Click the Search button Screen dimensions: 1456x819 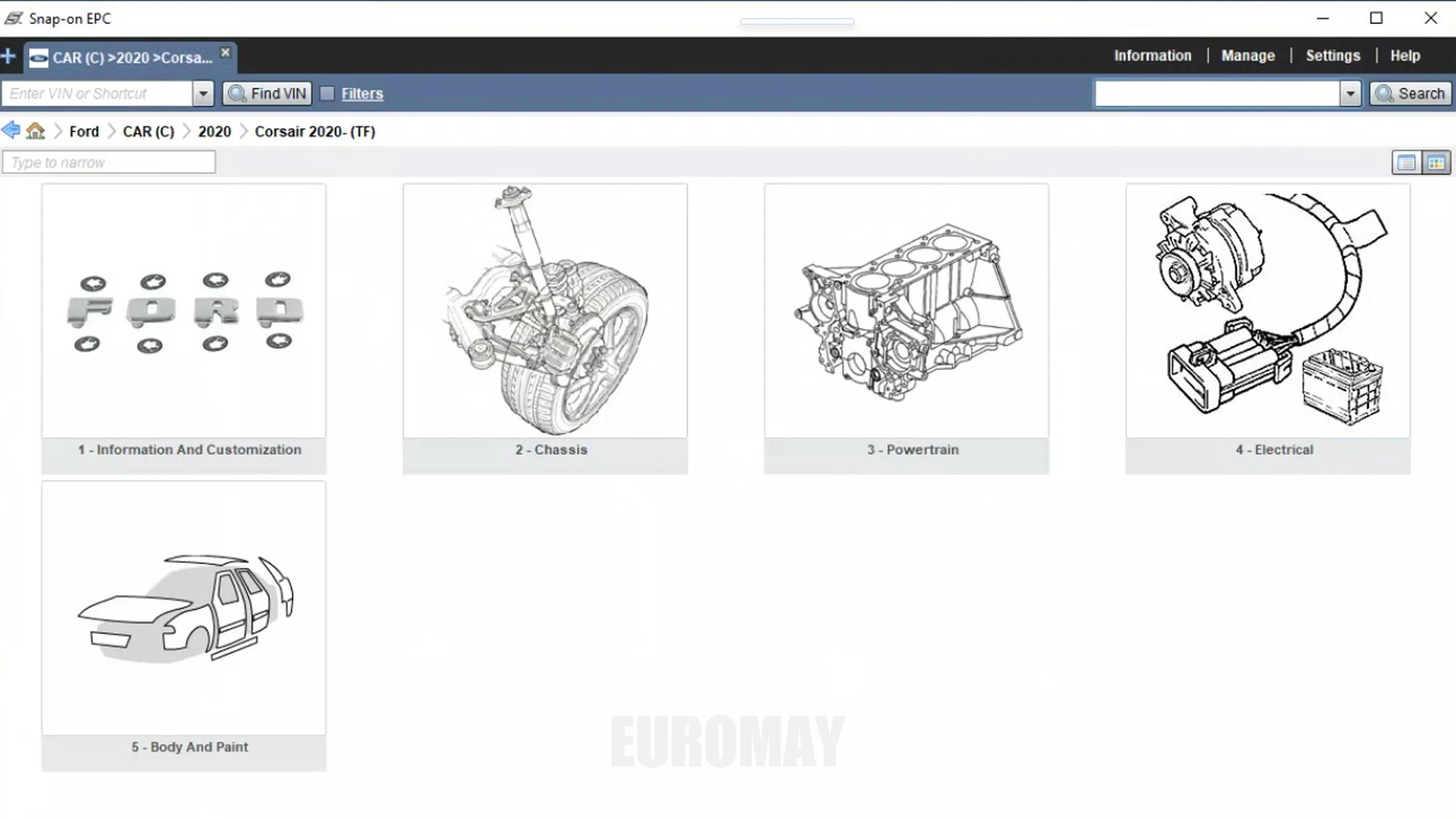1410,93
